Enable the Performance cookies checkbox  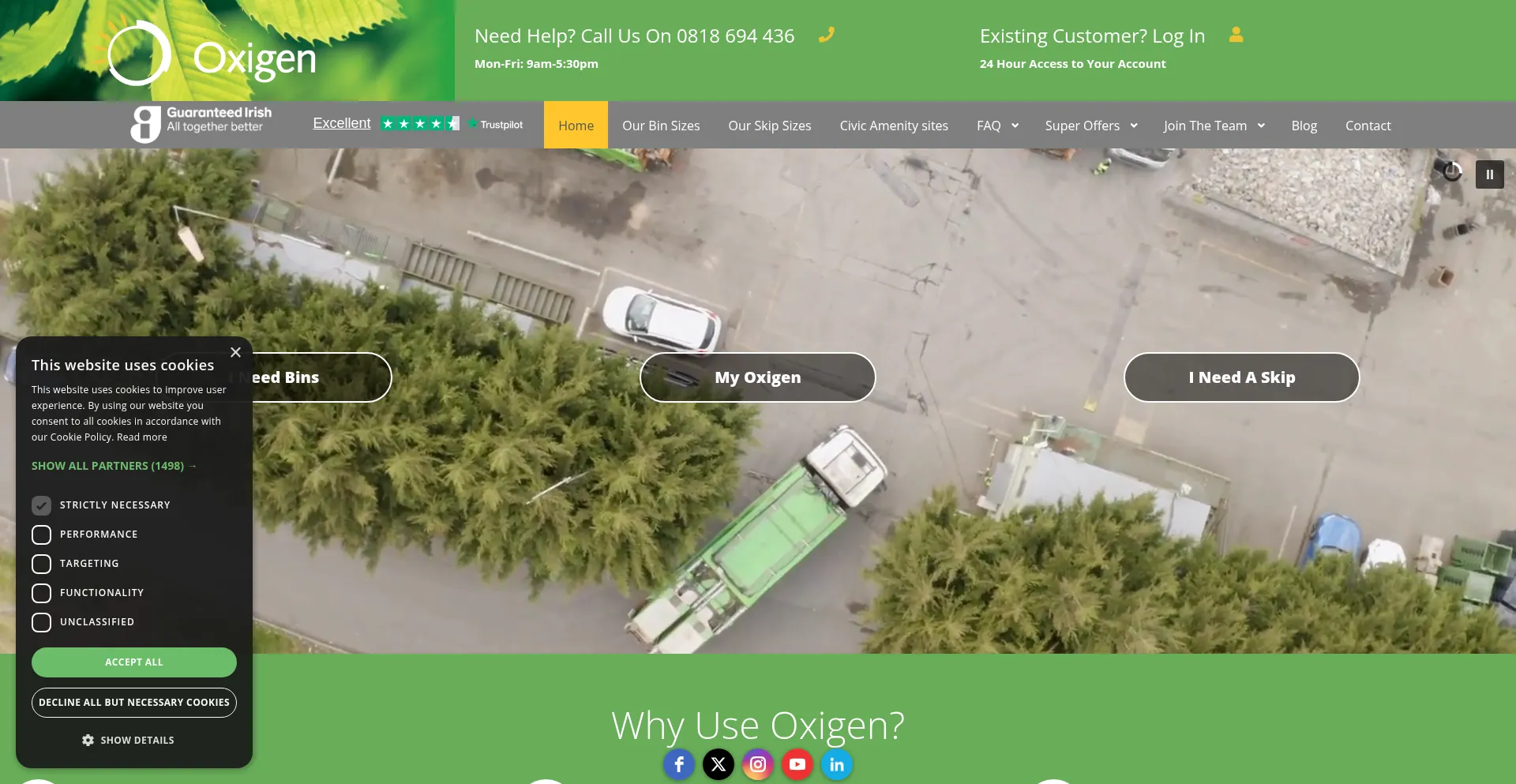pos(42,535)
